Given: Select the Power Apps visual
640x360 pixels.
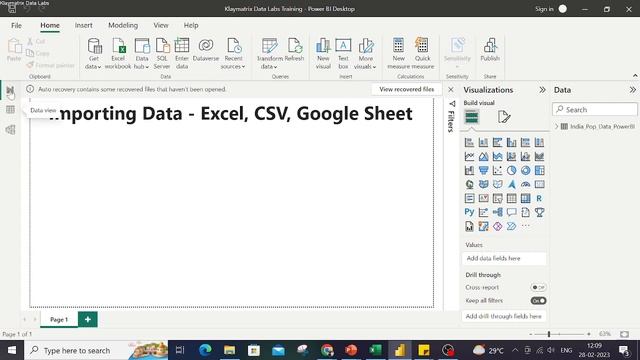Looking at the screenshot, I should point(497,226).
